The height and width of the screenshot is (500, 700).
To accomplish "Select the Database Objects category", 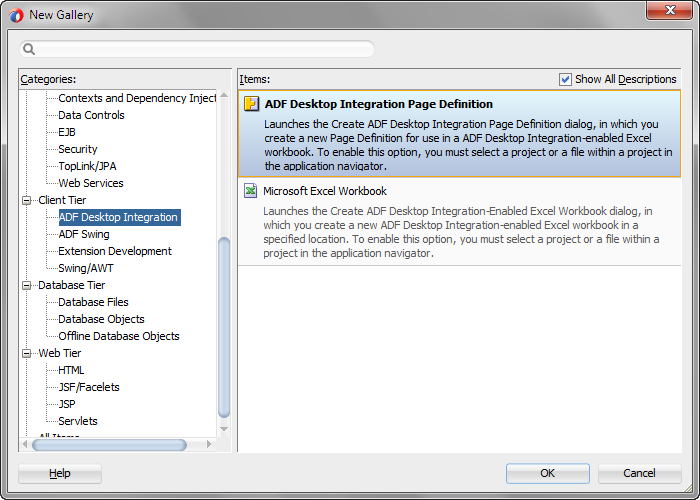I will [x=101, y=319].
